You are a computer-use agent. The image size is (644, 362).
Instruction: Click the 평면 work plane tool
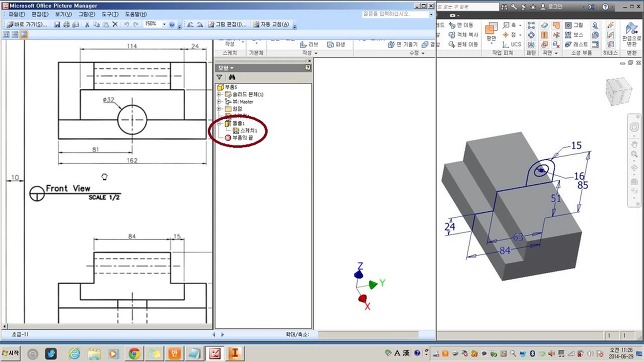point(491,33)
